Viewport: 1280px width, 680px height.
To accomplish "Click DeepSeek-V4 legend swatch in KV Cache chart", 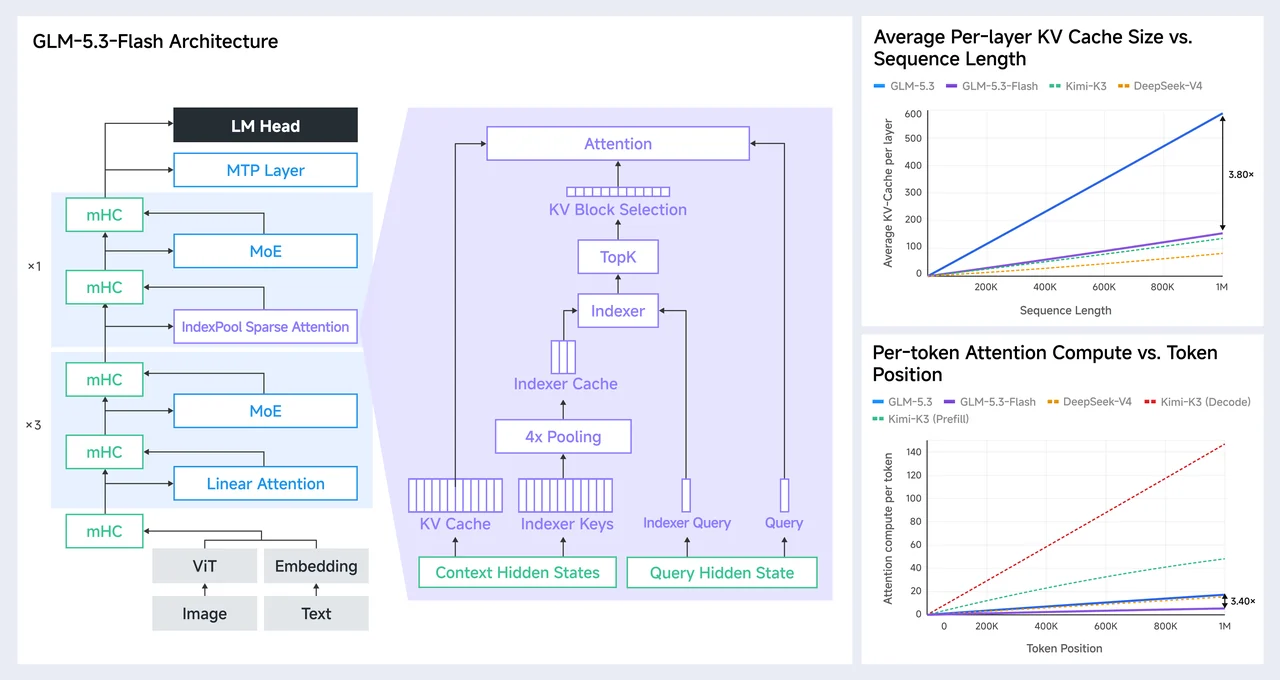I will tap(1124, 86).
